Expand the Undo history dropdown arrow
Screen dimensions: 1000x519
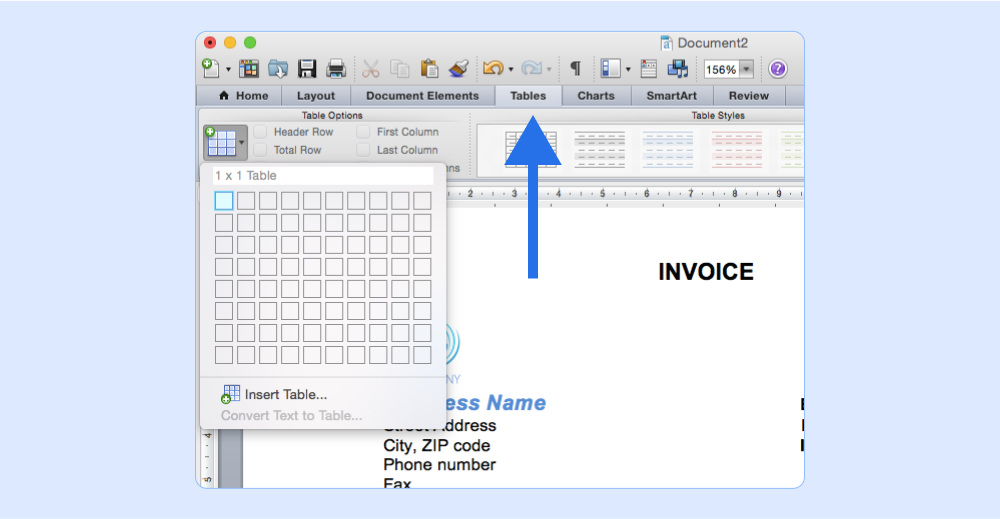[x=511, y=69]
